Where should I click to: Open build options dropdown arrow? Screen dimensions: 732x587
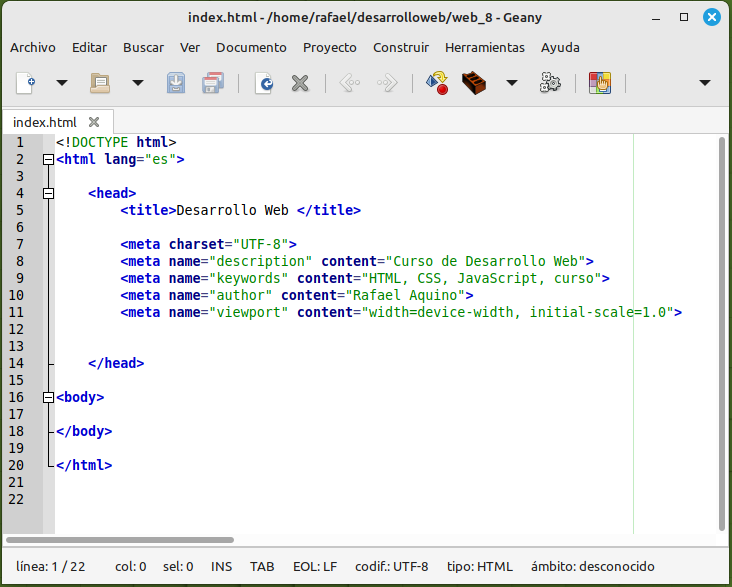coord(512,83)
